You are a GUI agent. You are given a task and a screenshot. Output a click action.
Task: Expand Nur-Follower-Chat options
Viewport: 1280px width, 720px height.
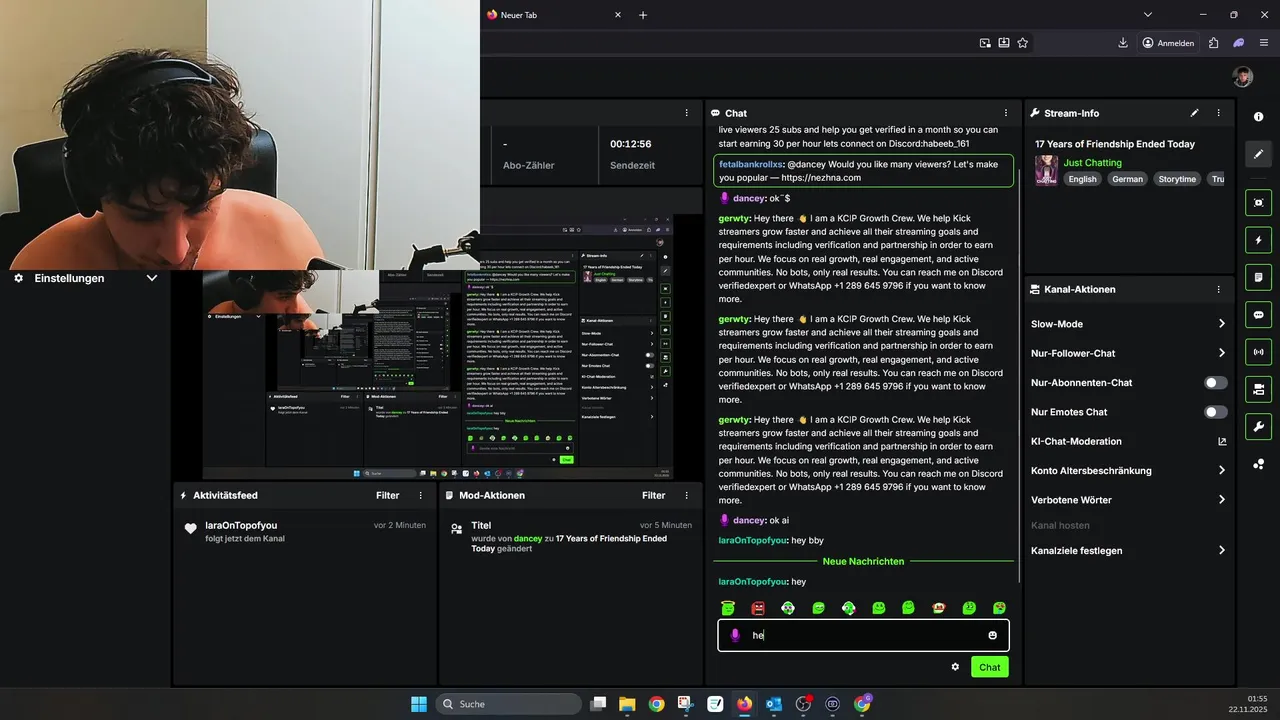click(1222, 353)
